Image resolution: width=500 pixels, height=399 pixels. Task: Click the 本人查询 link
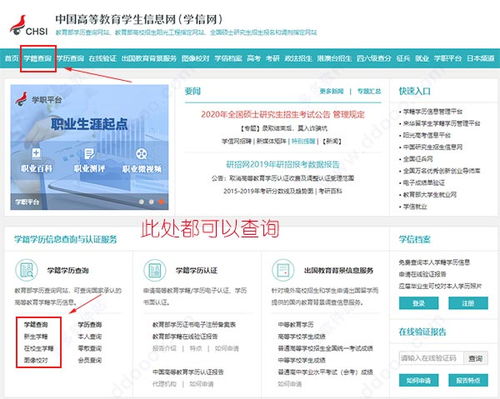click(90, 336)
